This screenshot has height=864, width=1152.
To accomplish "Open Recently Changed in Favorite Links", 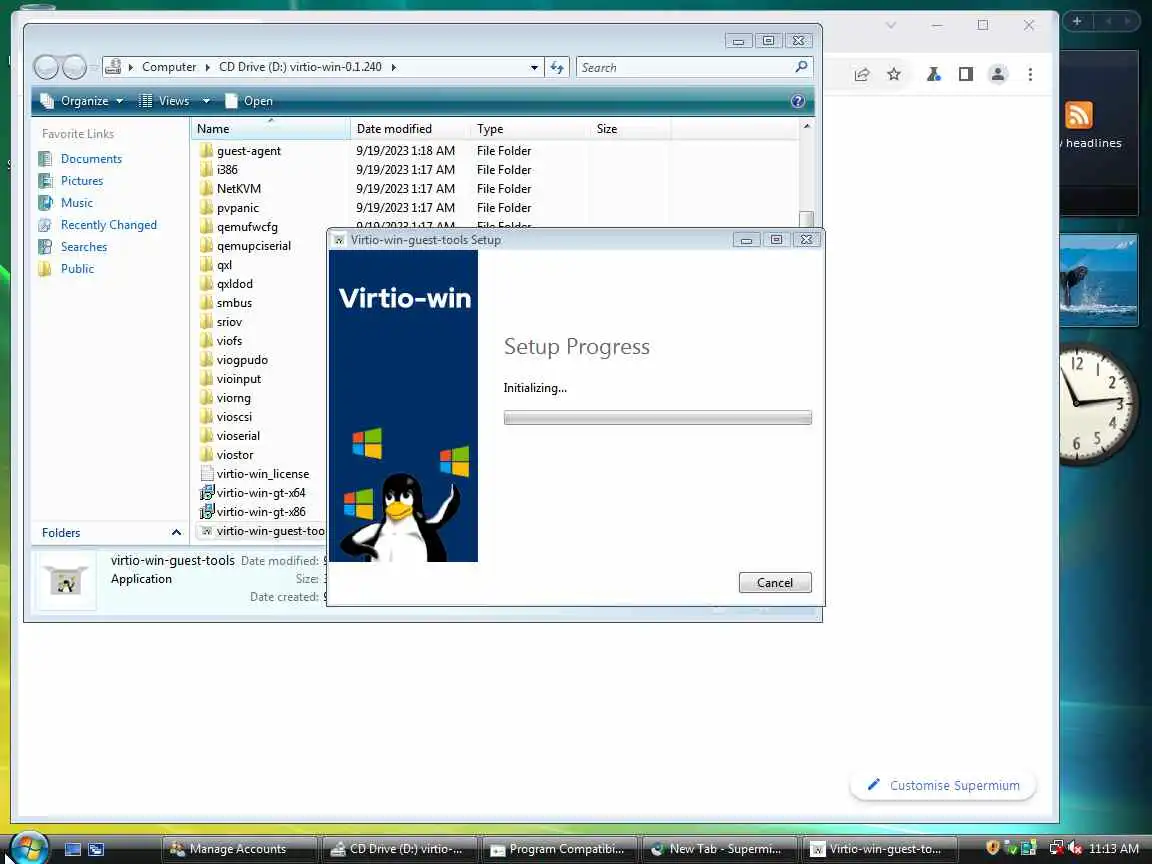I will pyautogui.click(x=109, y=225).
